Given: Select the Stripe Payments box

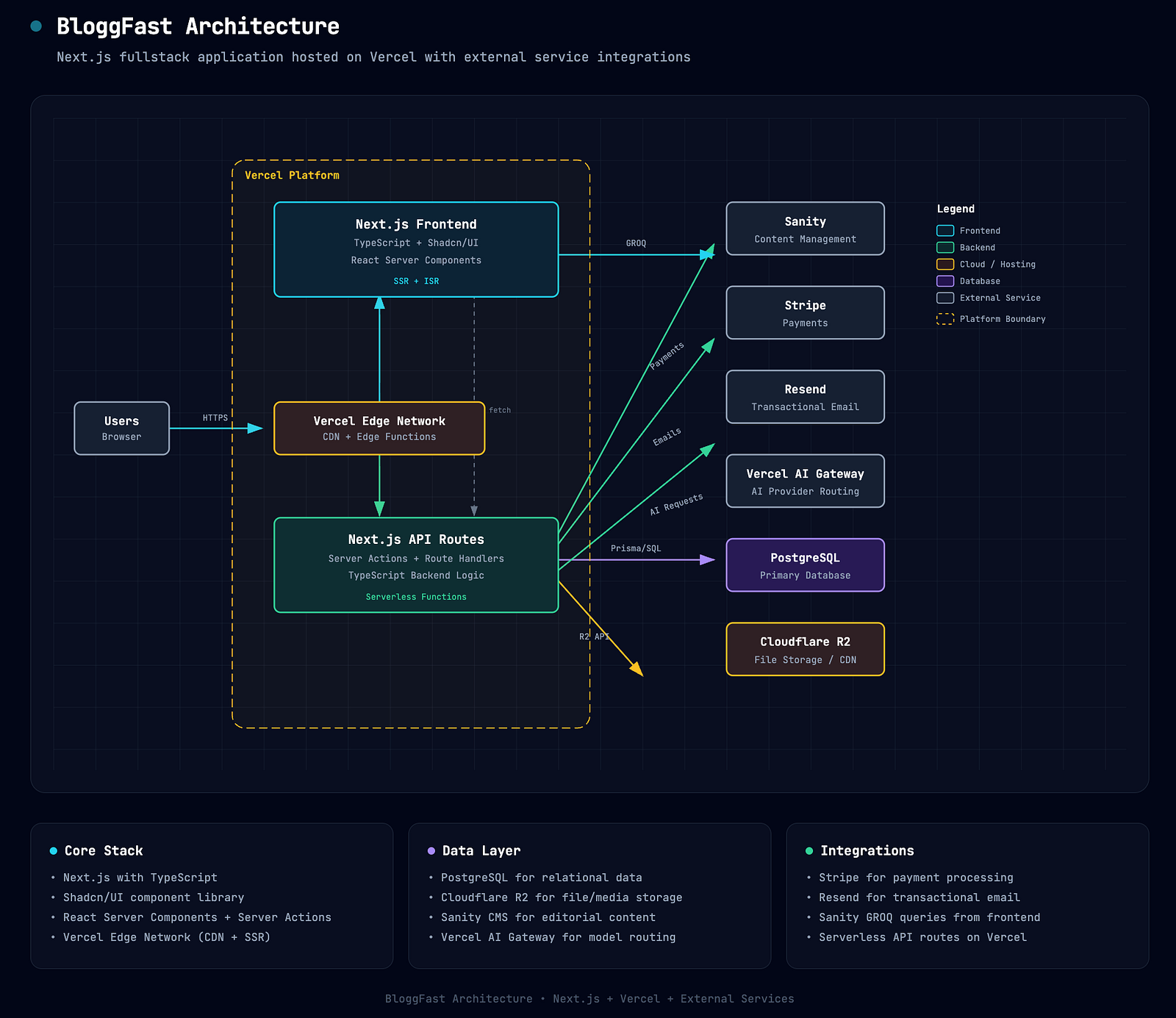Looking at the screenshot, I should click(805, 312).
